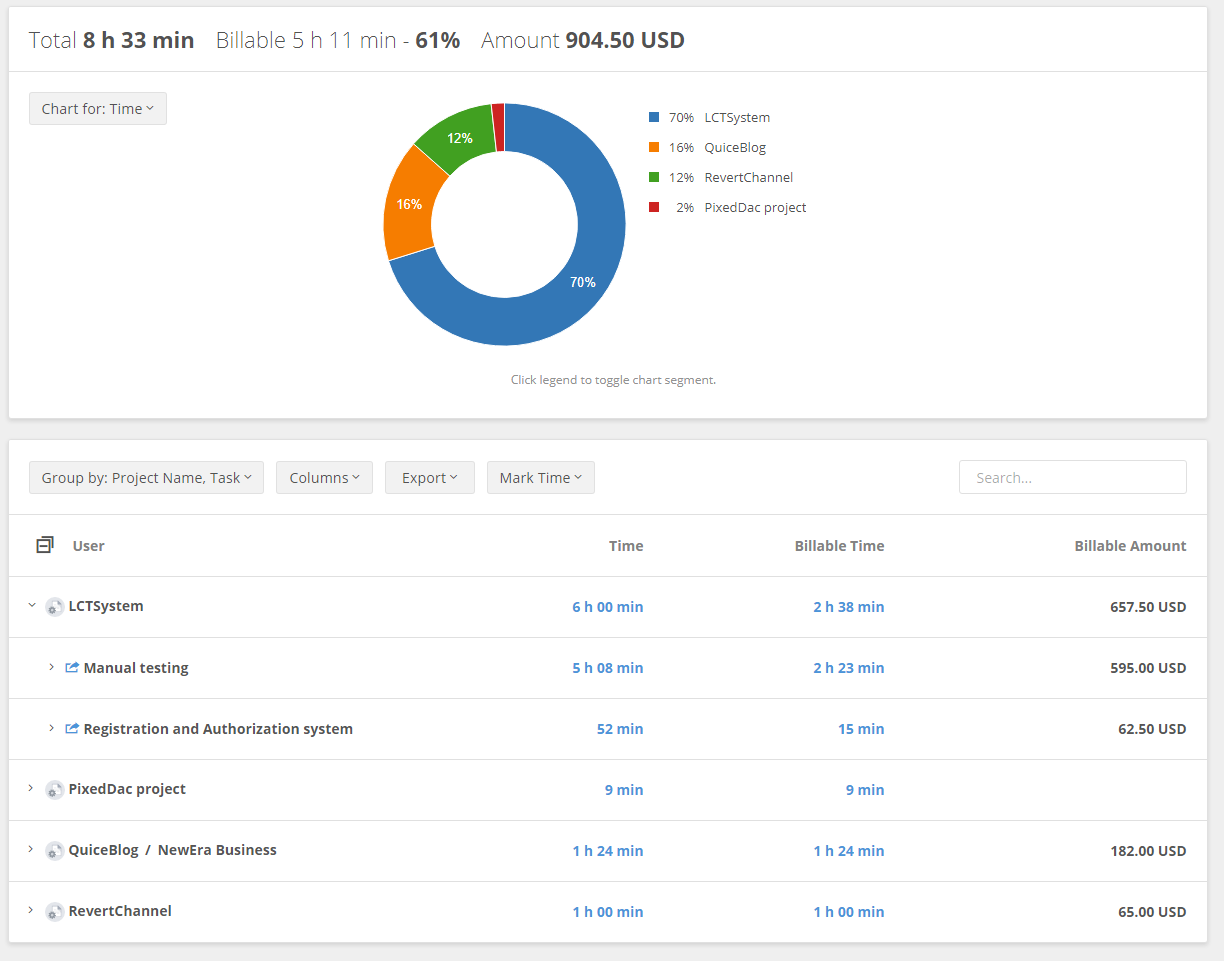Image resolution: width=1224 pixels, height=961 pixels.
Task: Click the Billable Time column header
Action: point(839,546)
